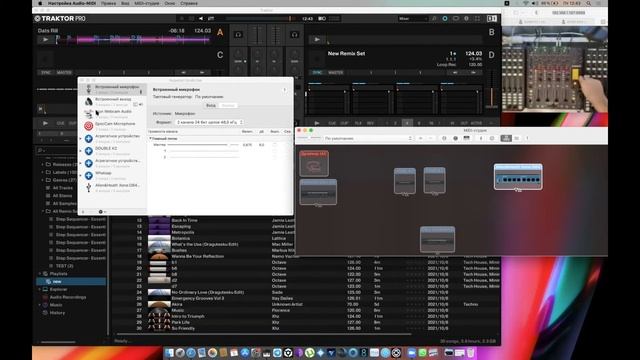Select the Allen&Heath Xone USB device
The image size is (640, 360).
pos(113,188)
